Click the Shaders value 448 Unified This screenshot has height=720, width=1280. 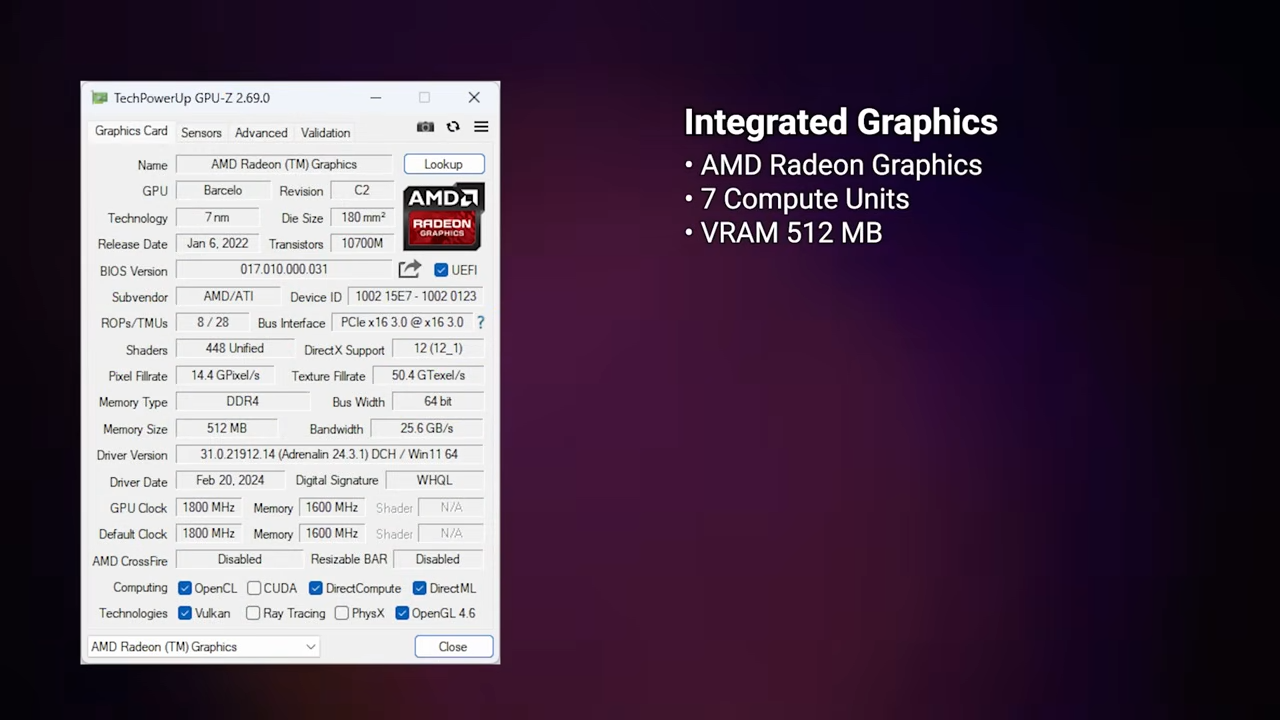[235, 348]
